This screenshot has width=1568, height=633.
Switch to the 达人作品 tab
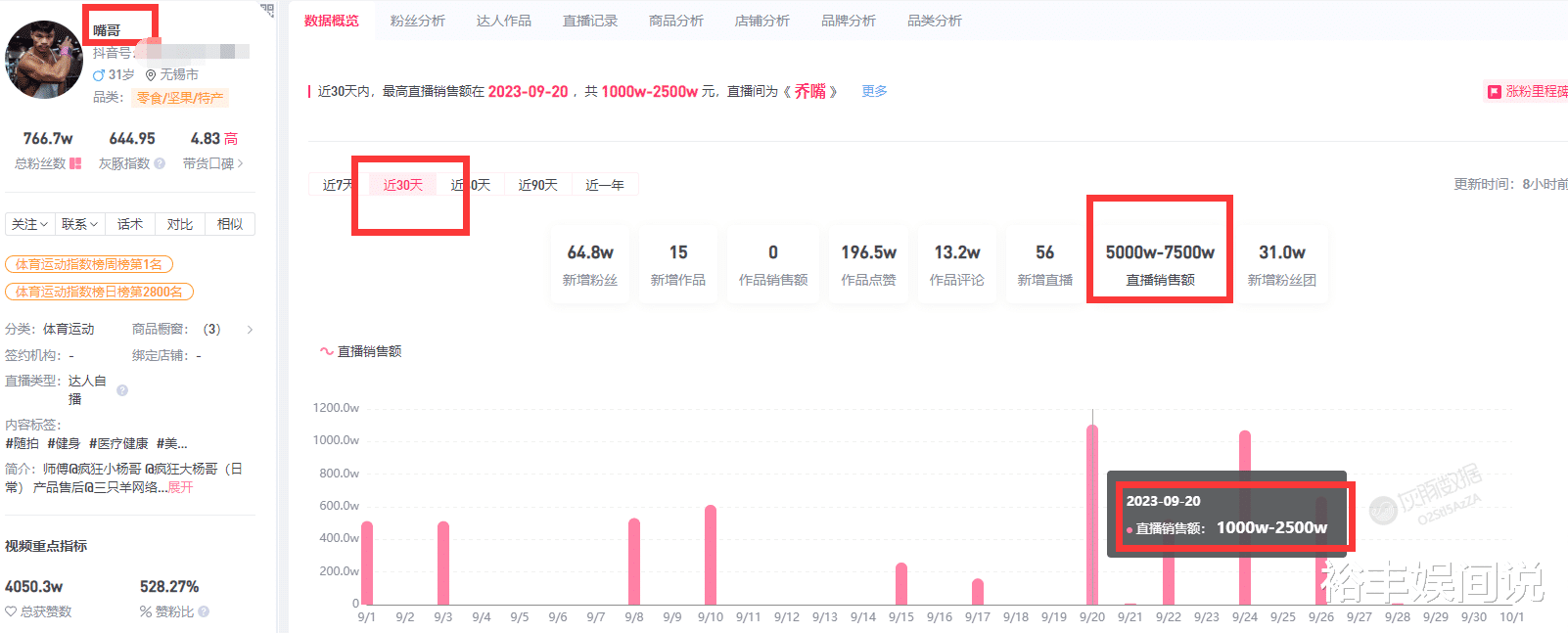coord(504,21)
